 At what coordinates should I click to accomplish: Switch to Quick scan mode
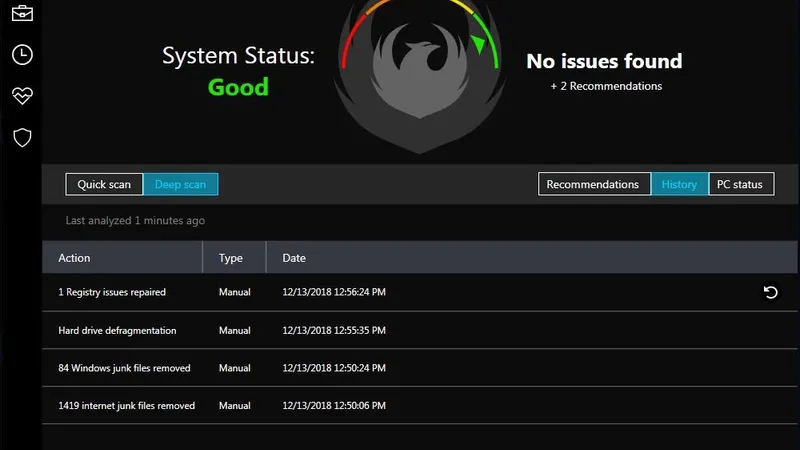click(x=104, y=184)
